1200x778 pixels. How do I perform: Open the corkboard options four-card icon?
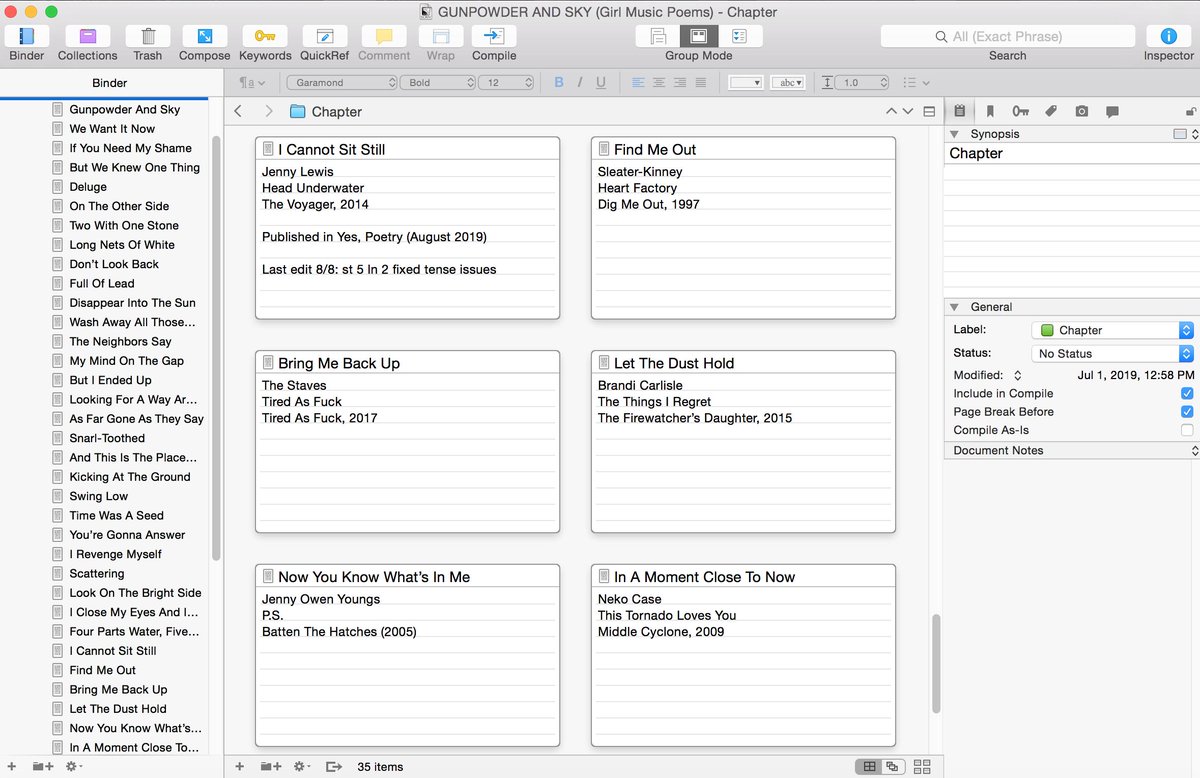tap(922, 767)
